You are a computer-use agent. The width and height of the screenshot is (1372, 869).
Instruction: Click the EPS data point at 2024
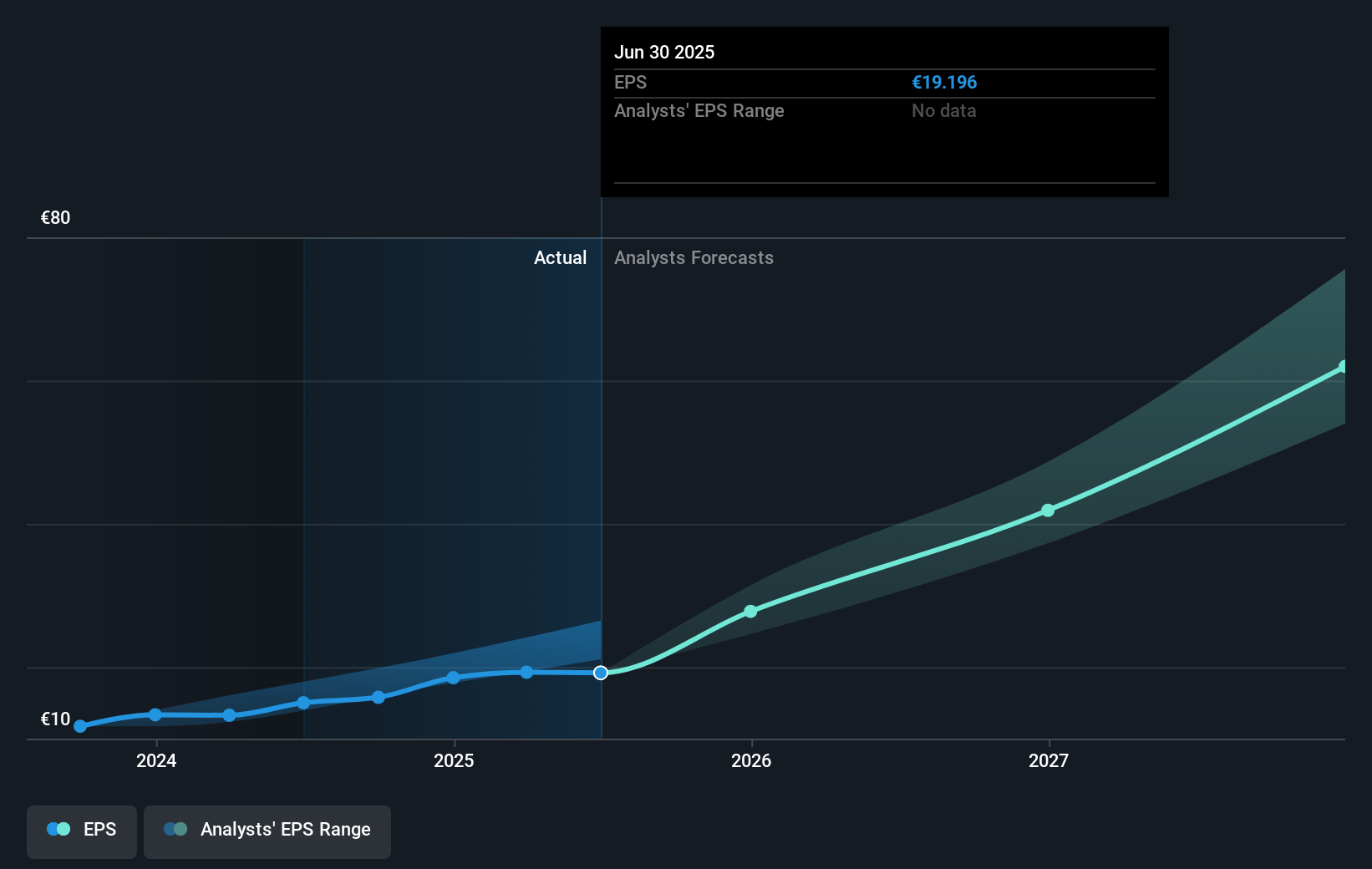(155, 714)
